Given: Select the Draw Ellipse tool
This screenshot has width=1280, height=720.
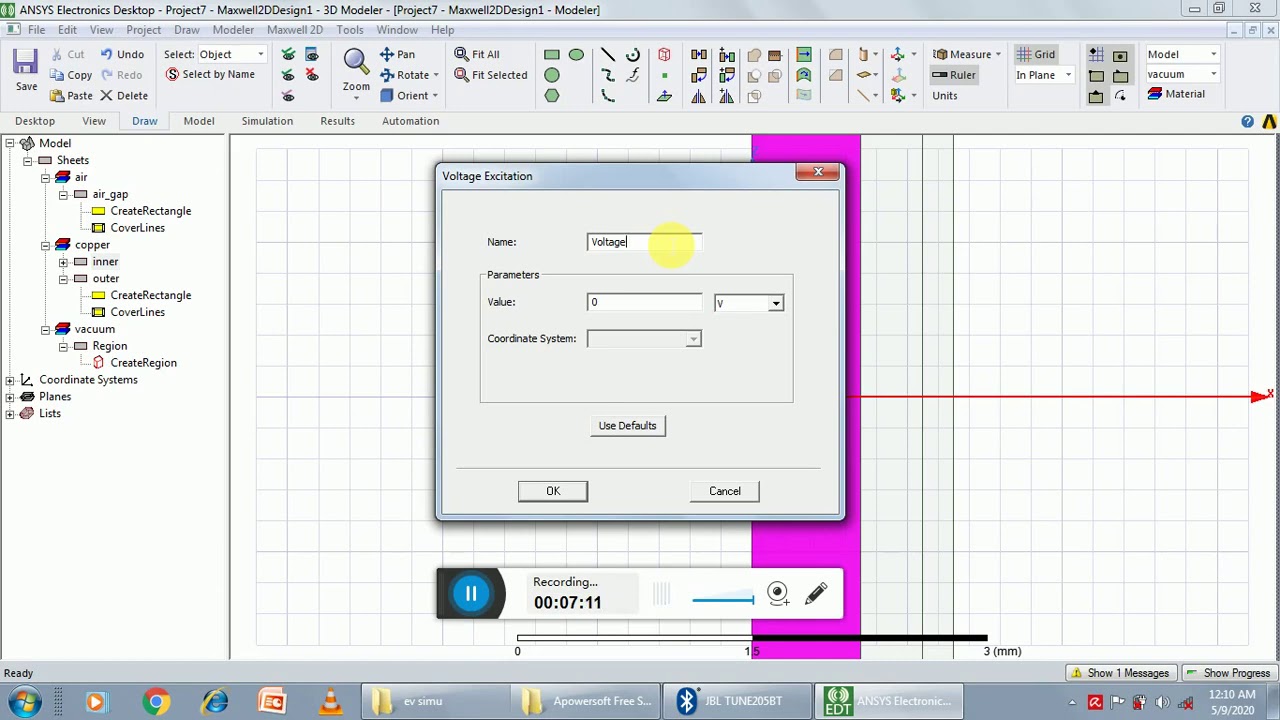Looking at the screenshot, I should 576,54.
